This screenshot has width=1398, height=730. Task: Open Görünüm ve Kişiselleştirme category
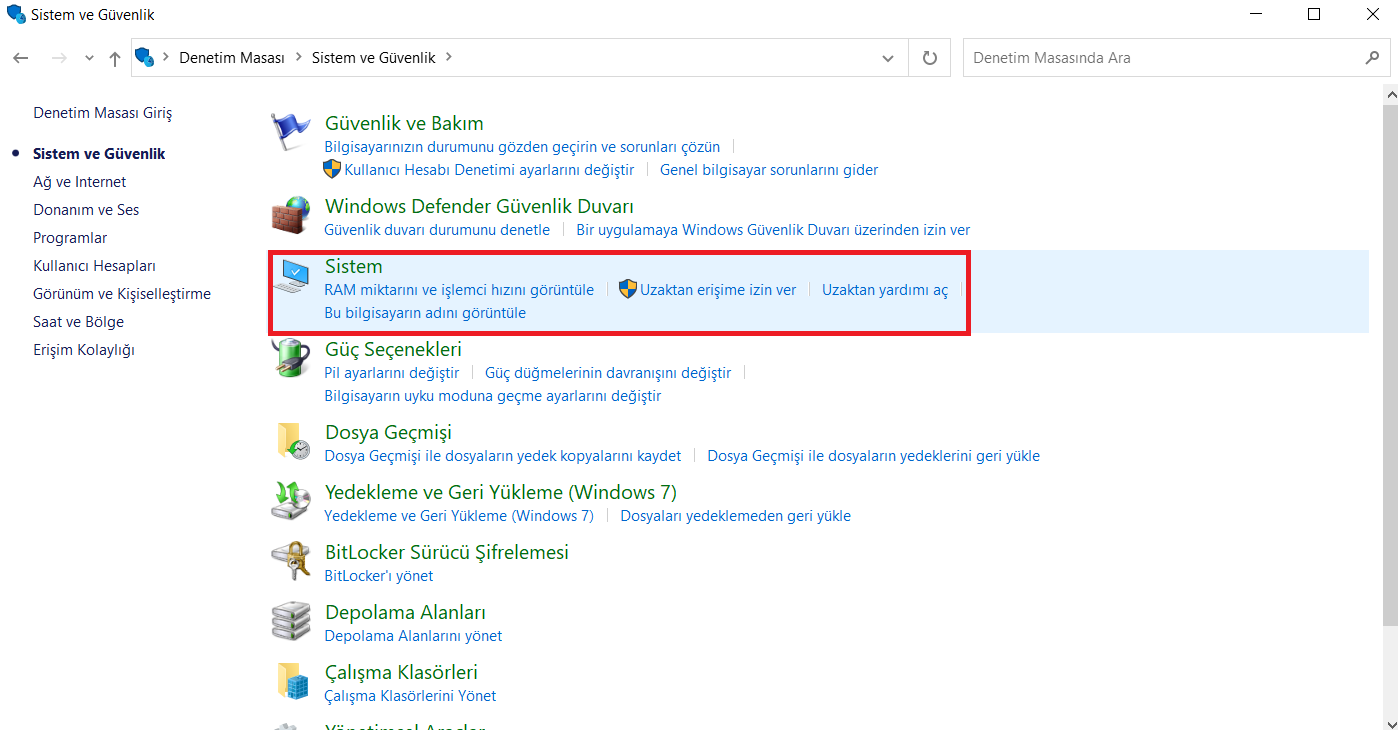pyautogui.click(x=122, y=294)
